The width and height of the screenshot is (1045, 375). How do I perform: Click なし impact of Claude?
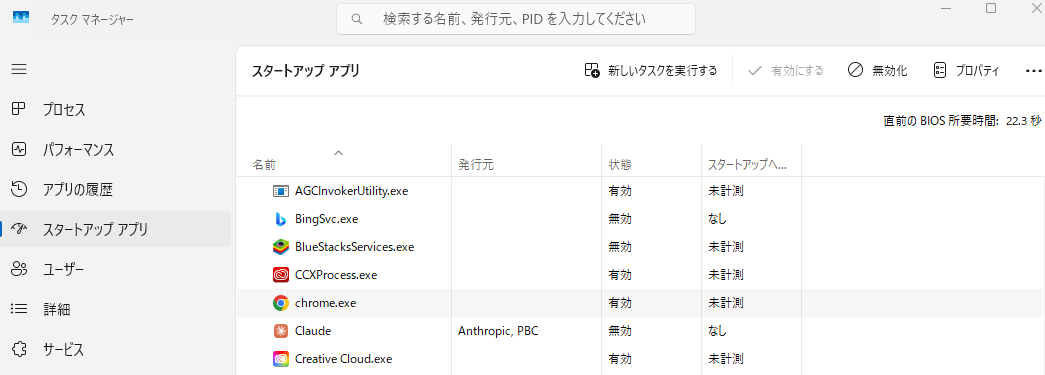pos(717,331)
